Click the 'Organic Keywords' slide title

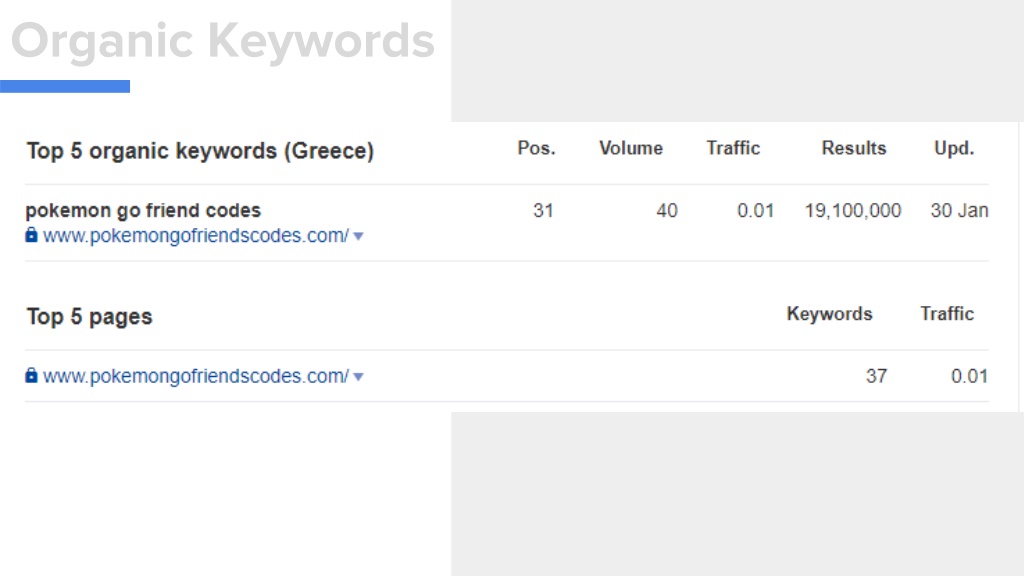223,41
